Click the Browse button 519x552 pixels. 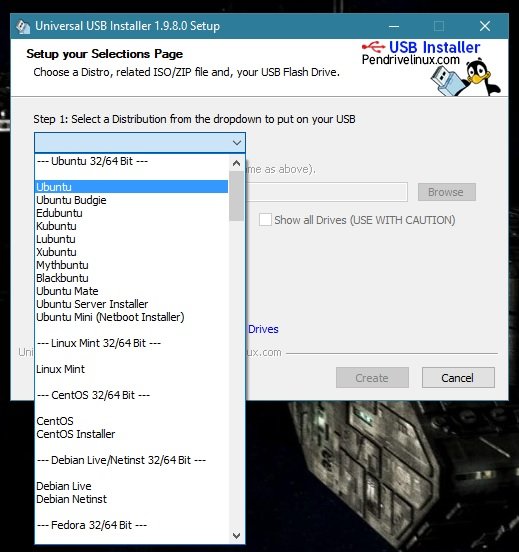coord(446,192)
